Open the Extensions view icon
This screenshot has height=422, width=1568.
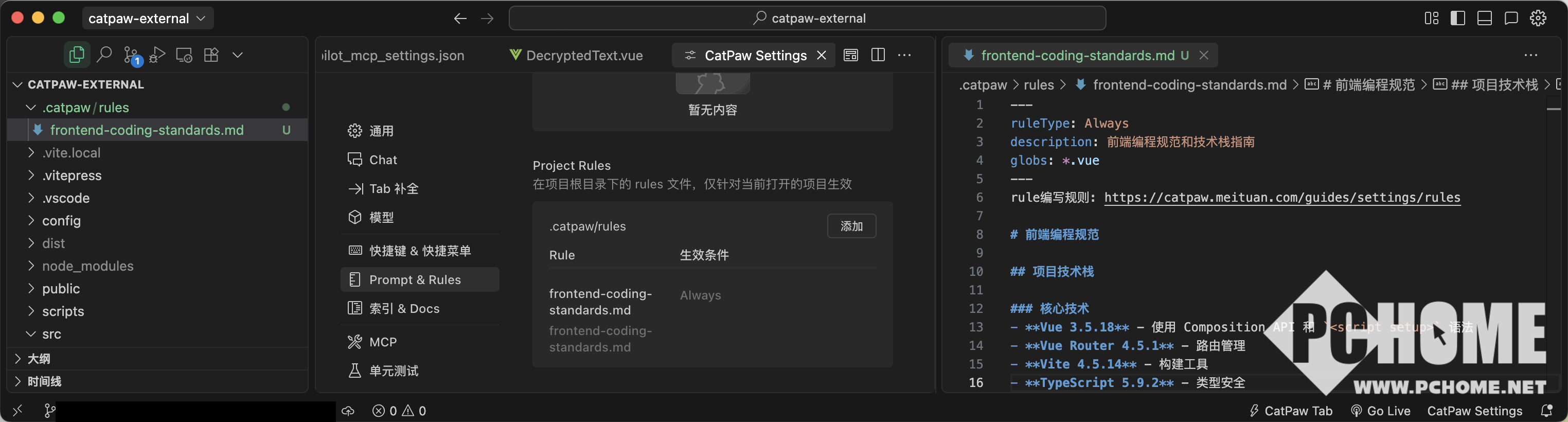coord(211,55)
